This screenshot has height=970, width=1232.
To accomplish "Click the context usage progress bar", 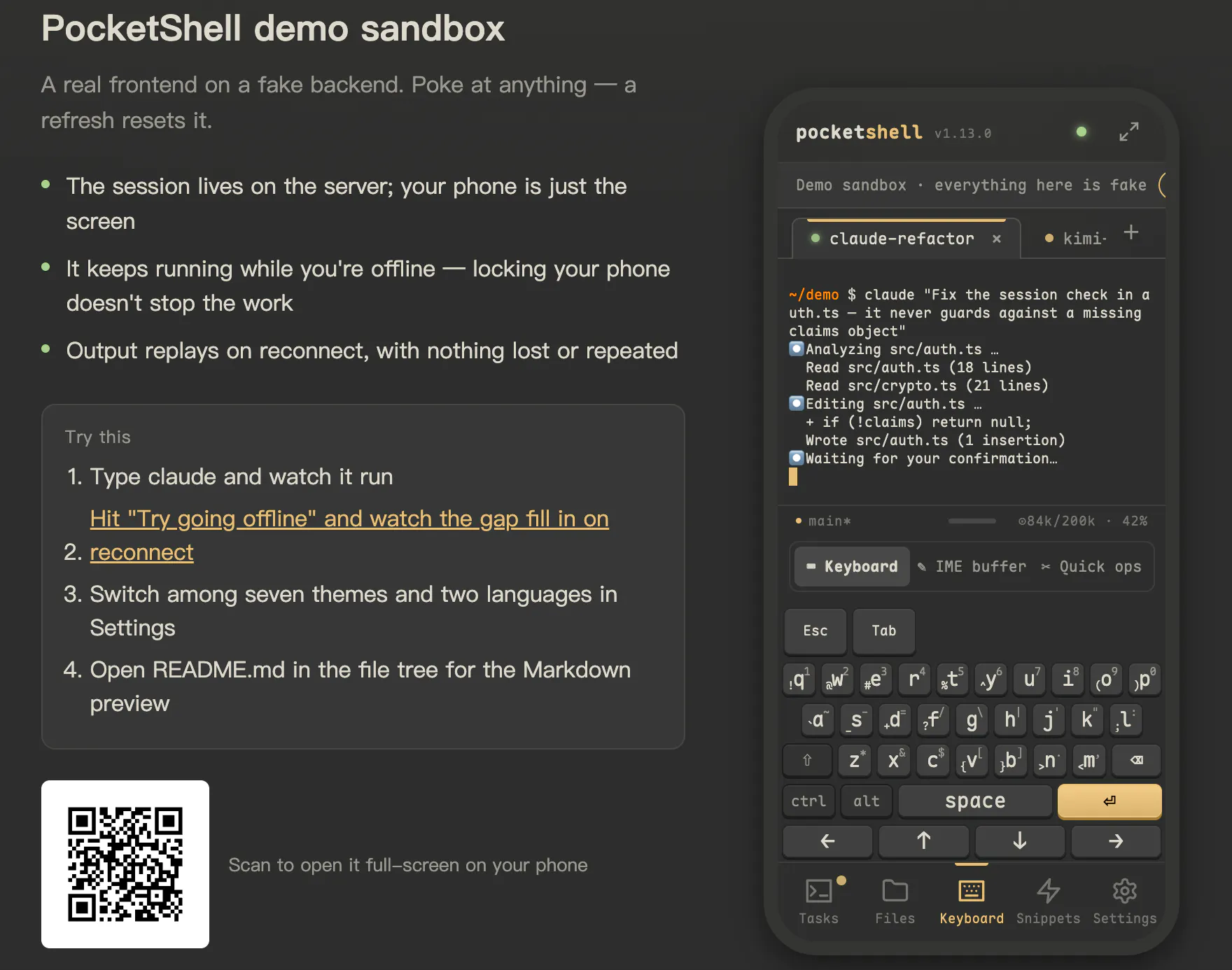I will pos(972,521).
